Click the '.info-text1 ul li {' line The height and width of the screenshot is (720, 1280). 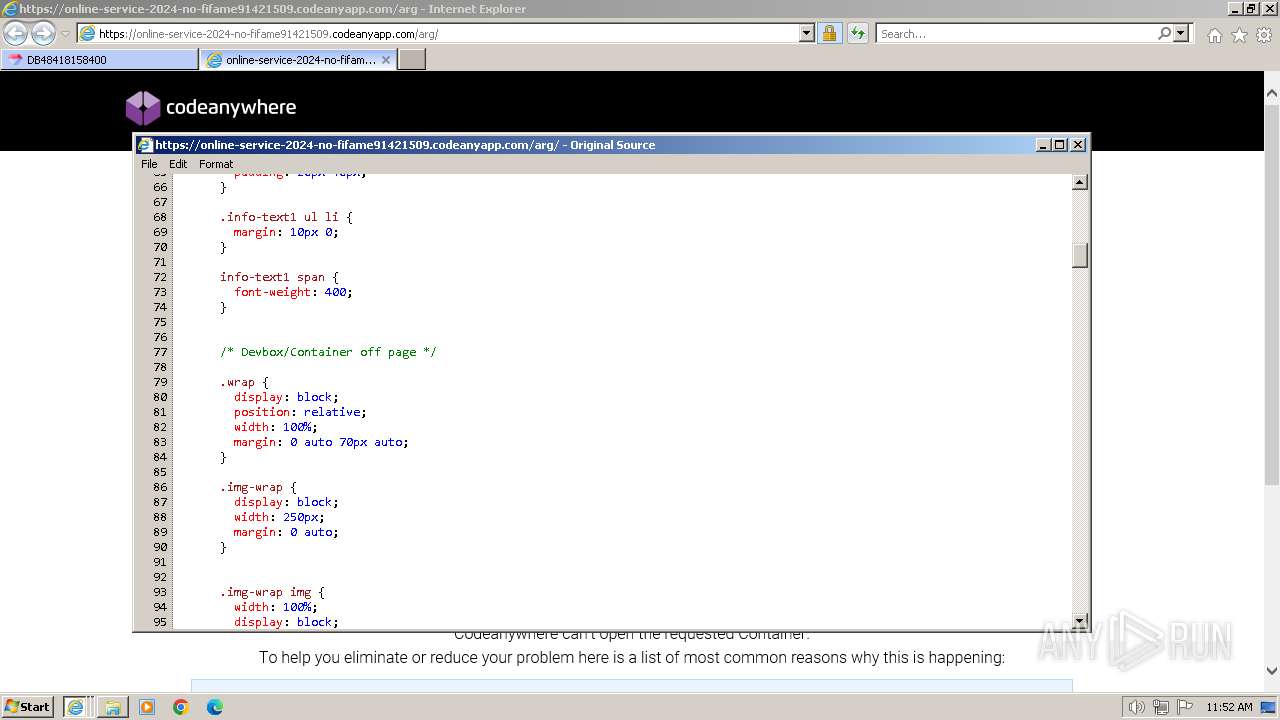[x=286, y=217]
